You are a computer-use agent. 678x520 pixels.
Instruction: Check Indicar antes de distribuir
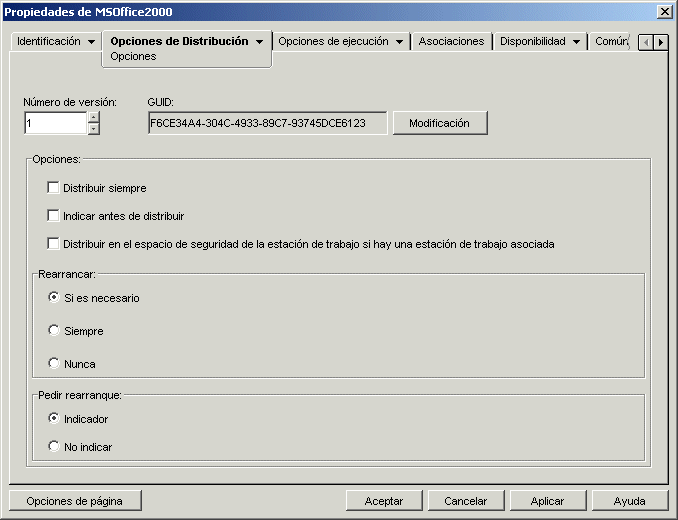coord(53,215)
